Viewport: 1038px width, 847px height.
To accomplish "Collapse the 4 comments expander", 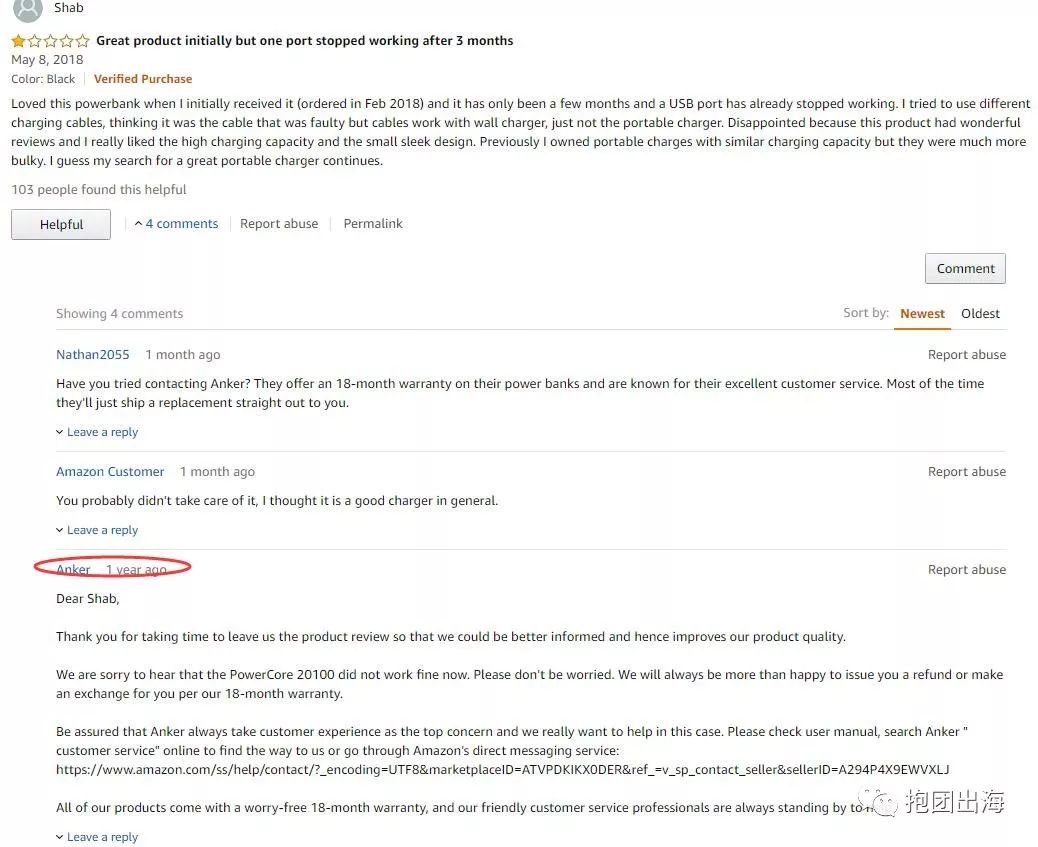I will point(176,224).
